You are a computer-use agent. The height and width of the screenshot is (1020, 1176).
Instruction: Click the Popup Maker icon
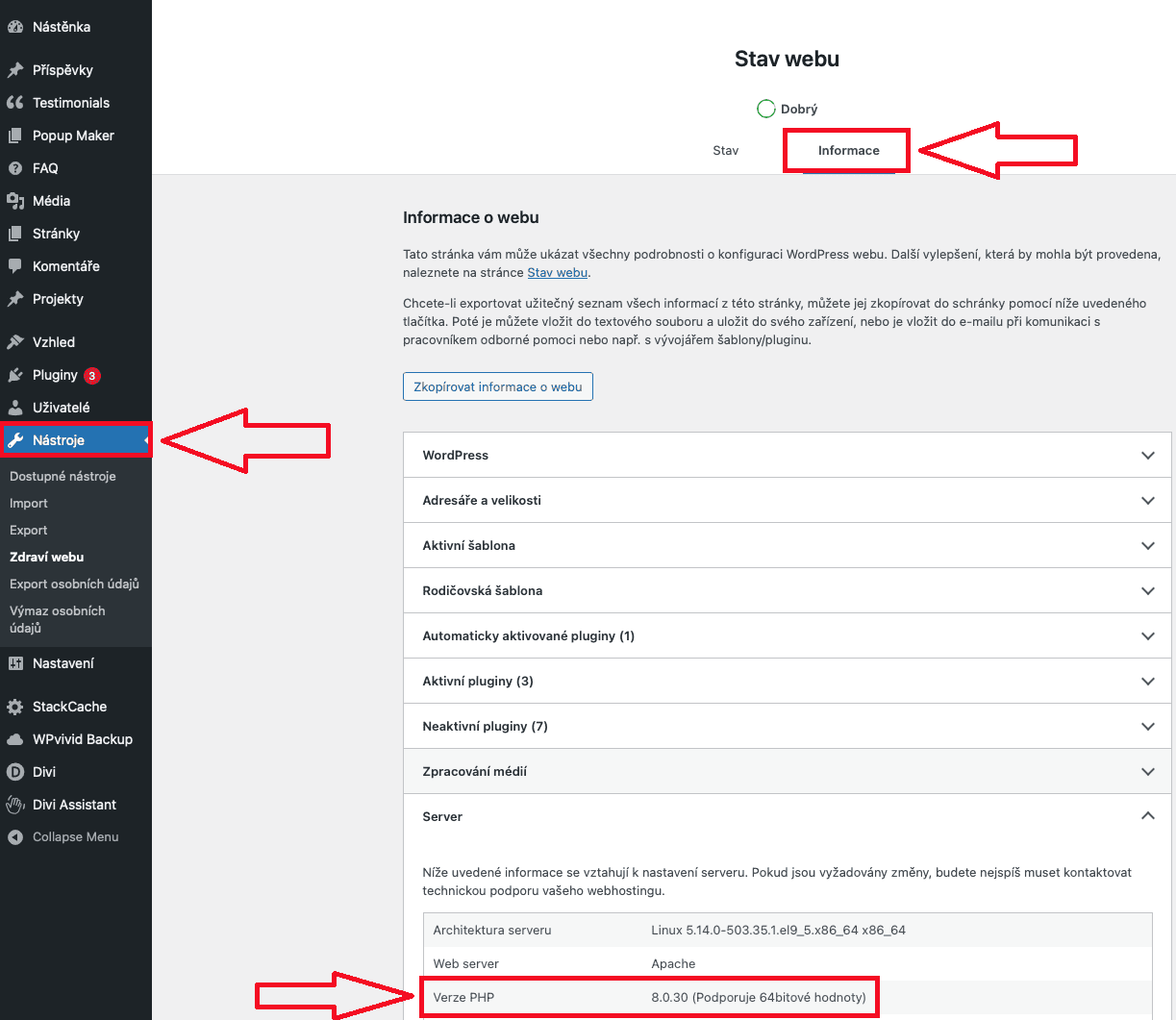tap(15, 136)
